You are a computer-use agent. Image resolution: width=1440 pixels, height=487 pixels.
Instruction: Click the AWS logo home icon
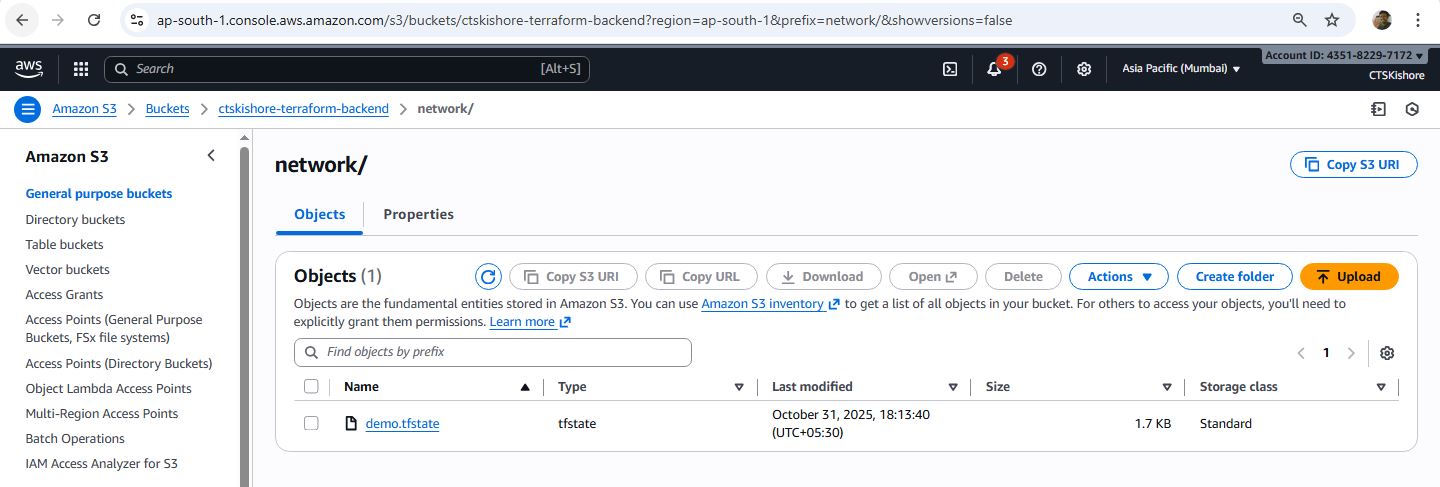coord(29,69)
